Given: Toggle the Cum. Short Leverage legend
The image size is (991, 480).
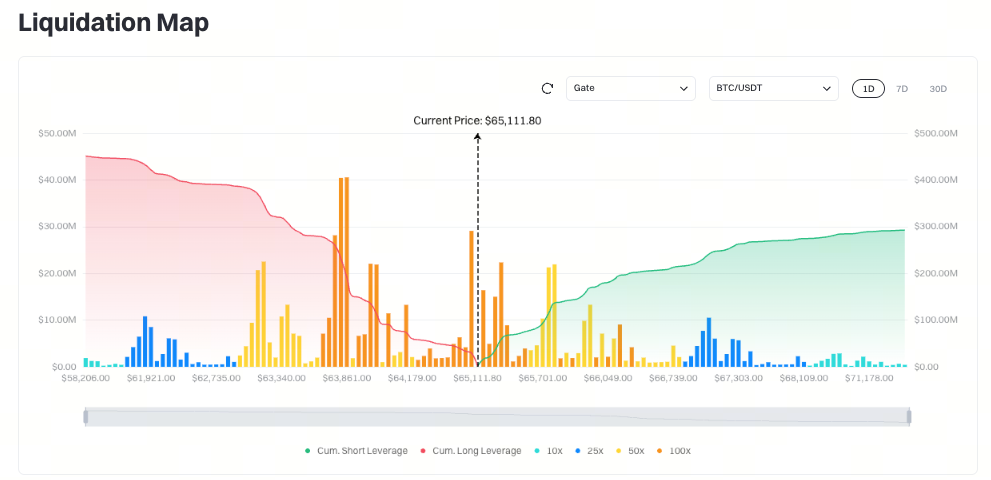Looking at the screenshot, I should [x=356, y=451].
